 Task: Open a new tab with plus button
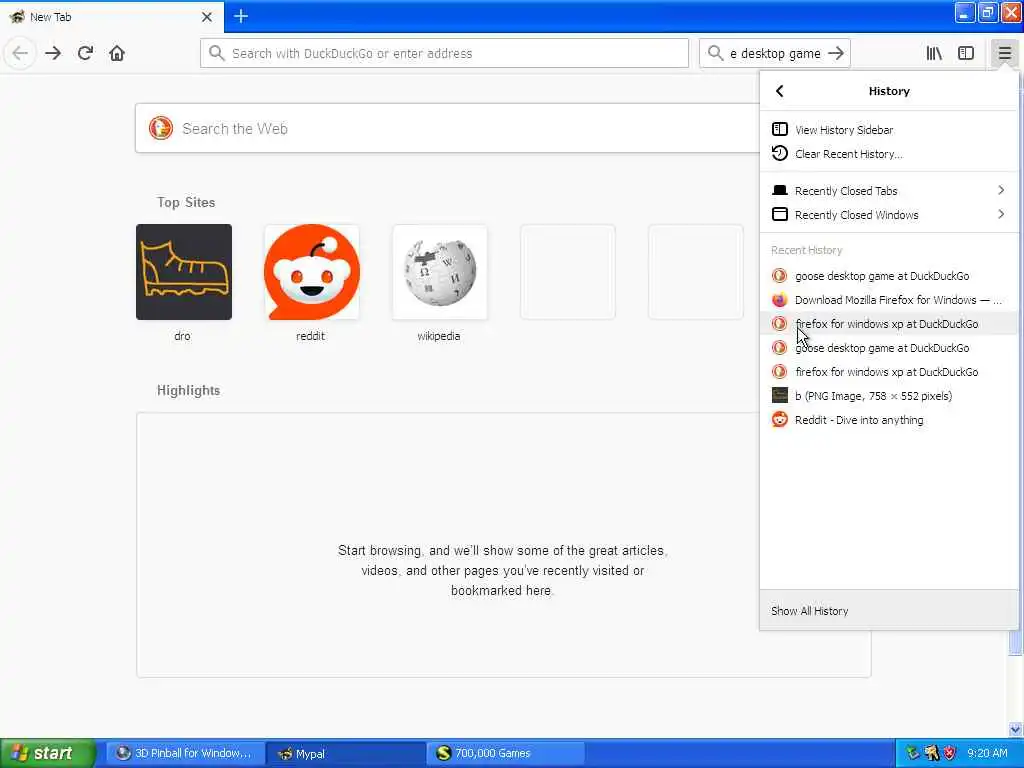pos(241,16)
